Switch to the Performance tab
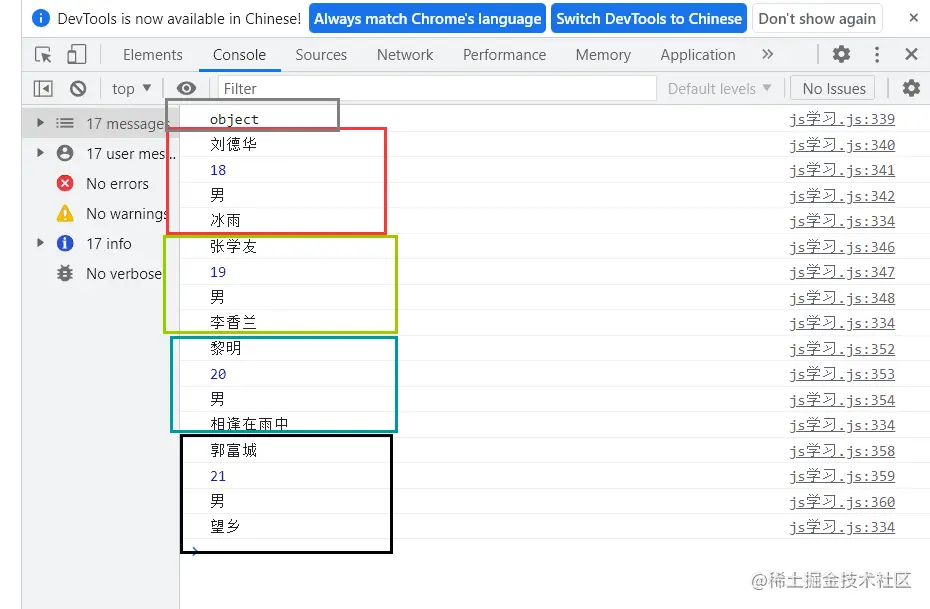 504,55
